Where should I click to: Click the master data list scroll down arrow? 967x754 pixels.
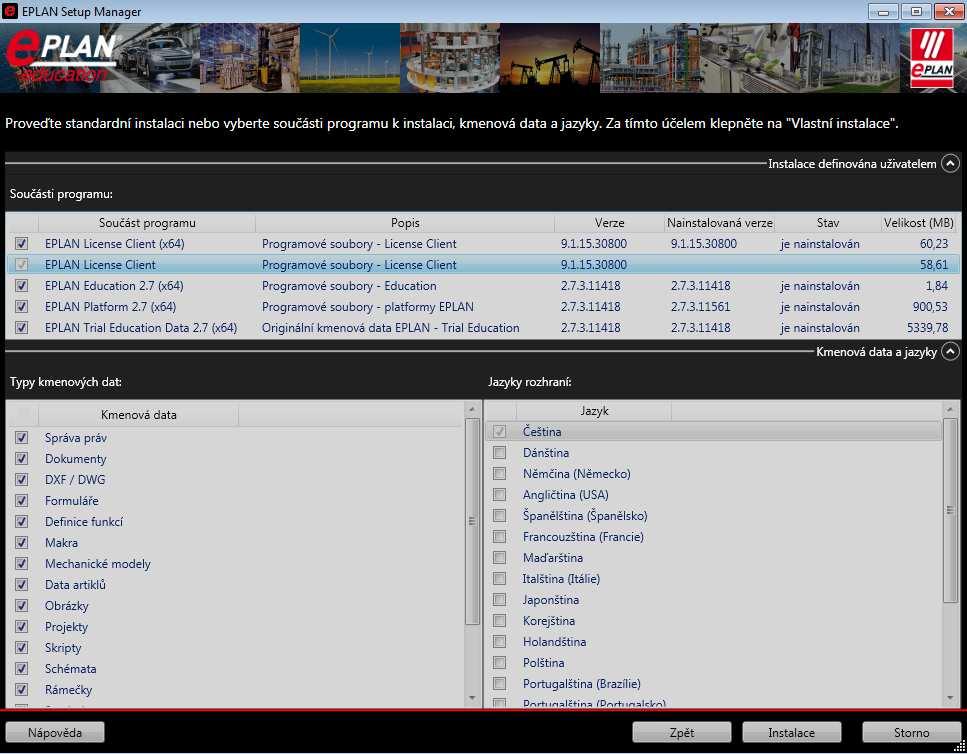click(472, 698)
